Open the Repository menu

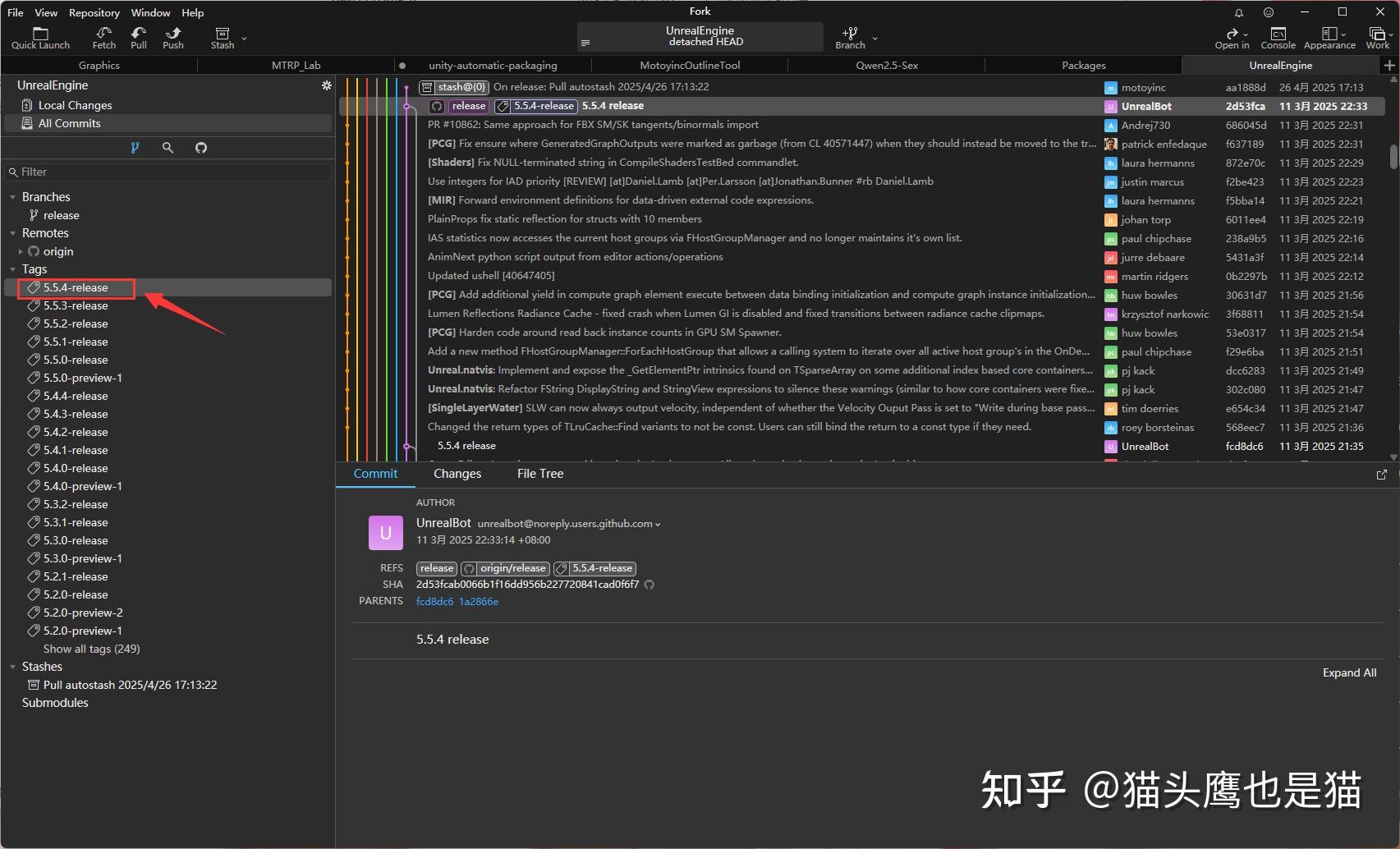(93, 12)
